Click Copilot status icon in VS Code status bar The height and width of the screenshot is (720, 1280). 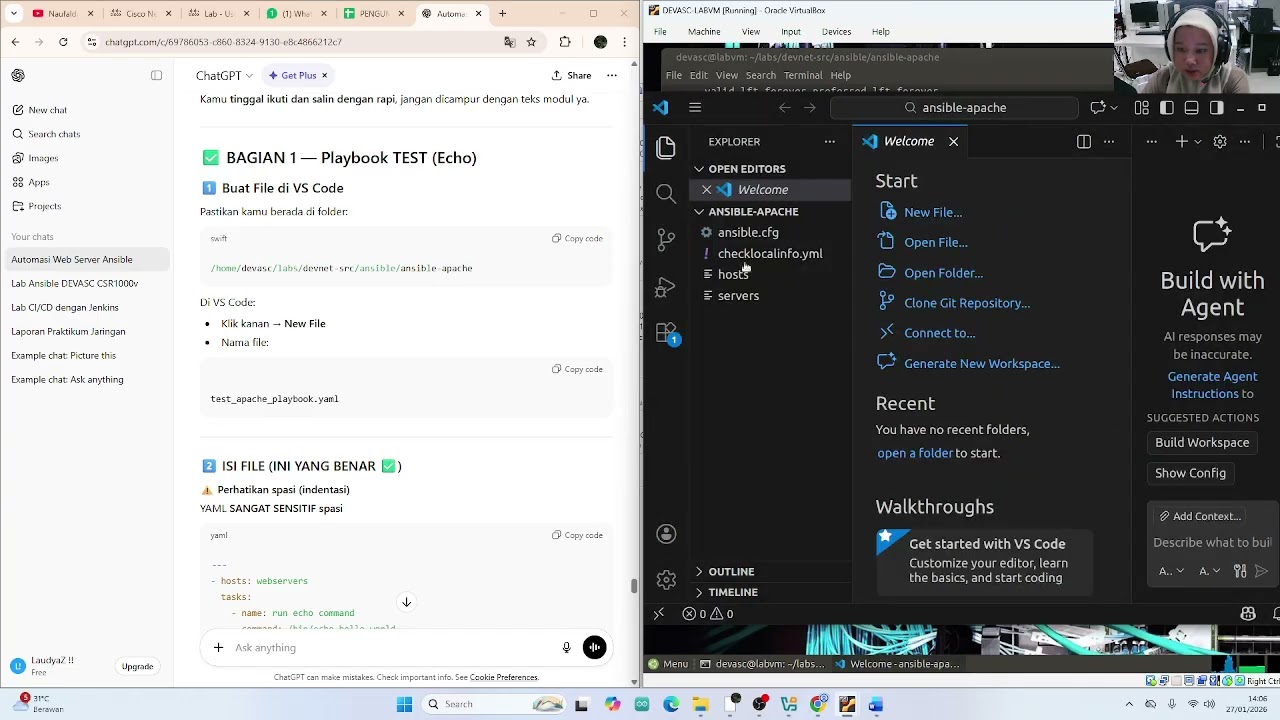(1248, 614)
